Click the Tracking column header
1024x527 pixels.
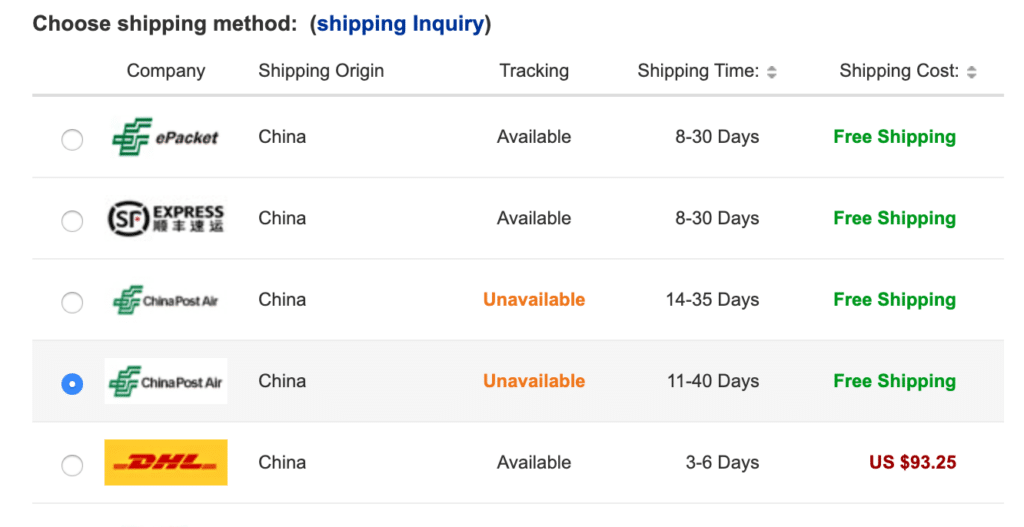click(x=534, y=71)
